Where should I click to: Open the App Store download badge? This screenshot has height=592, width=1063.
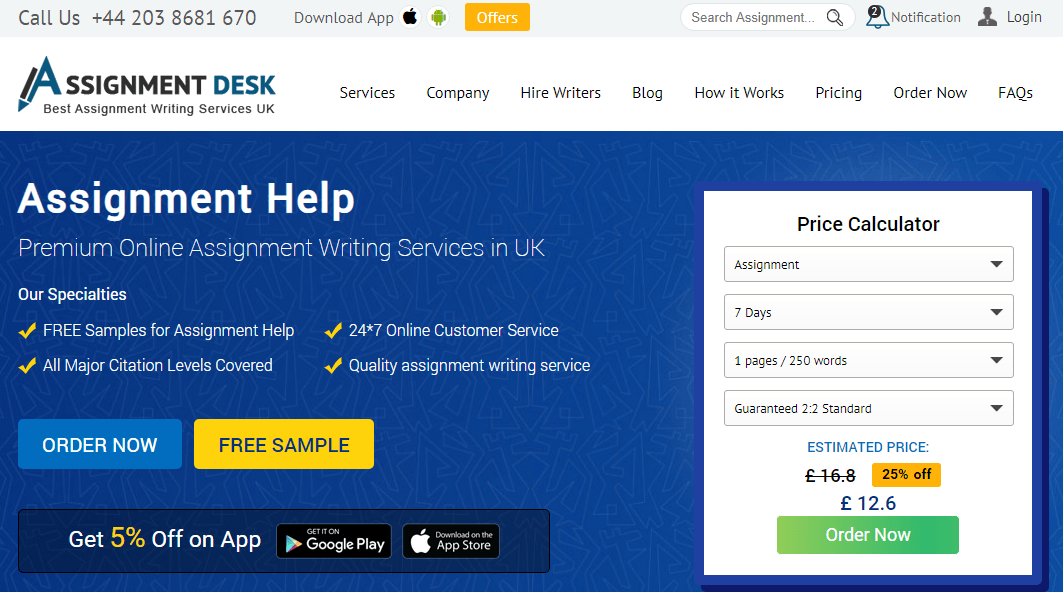(x=451, y=541)
